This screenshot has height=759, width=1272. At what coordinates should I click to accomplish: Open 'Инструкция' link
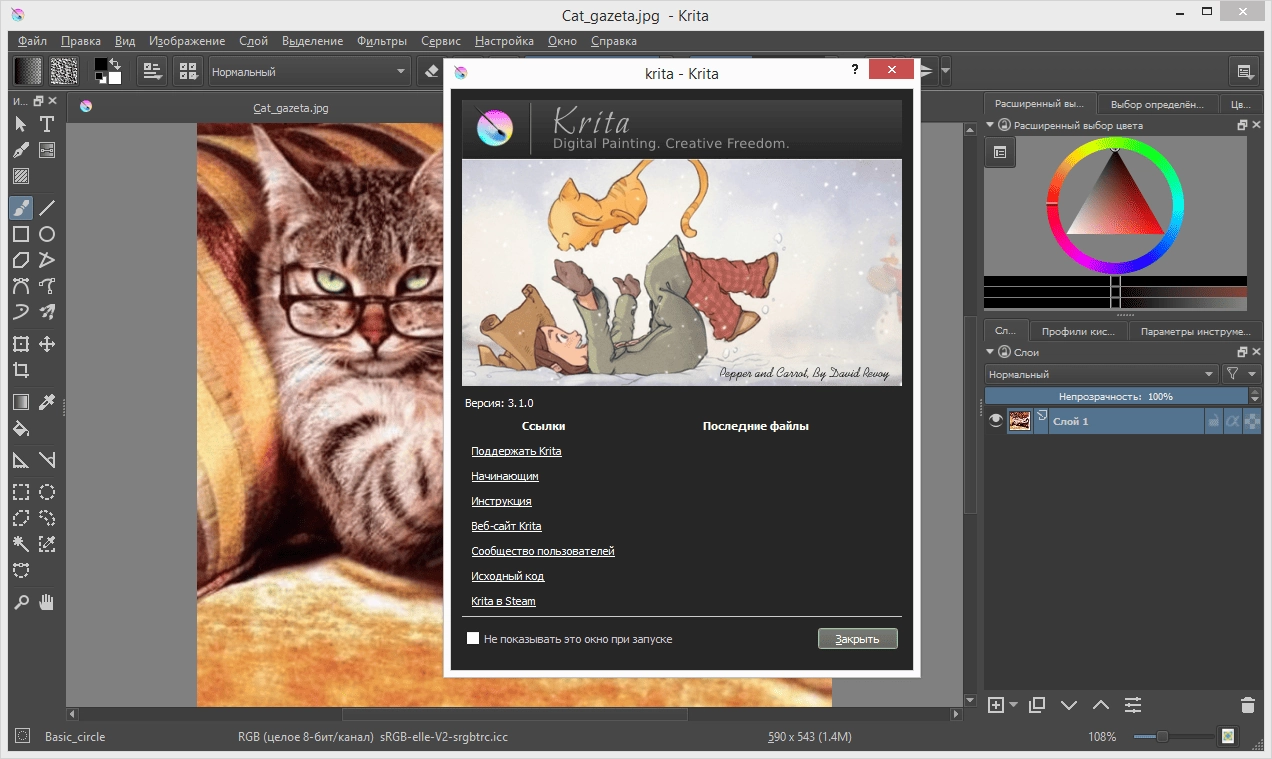pos(501,501)
